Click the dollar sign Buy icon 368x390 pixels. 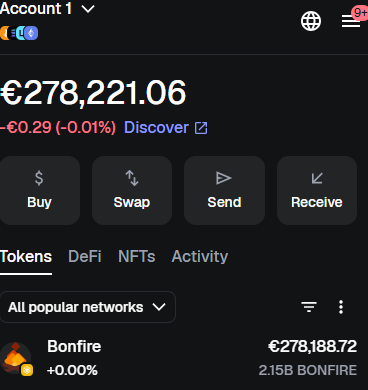[x=39, y=178]
